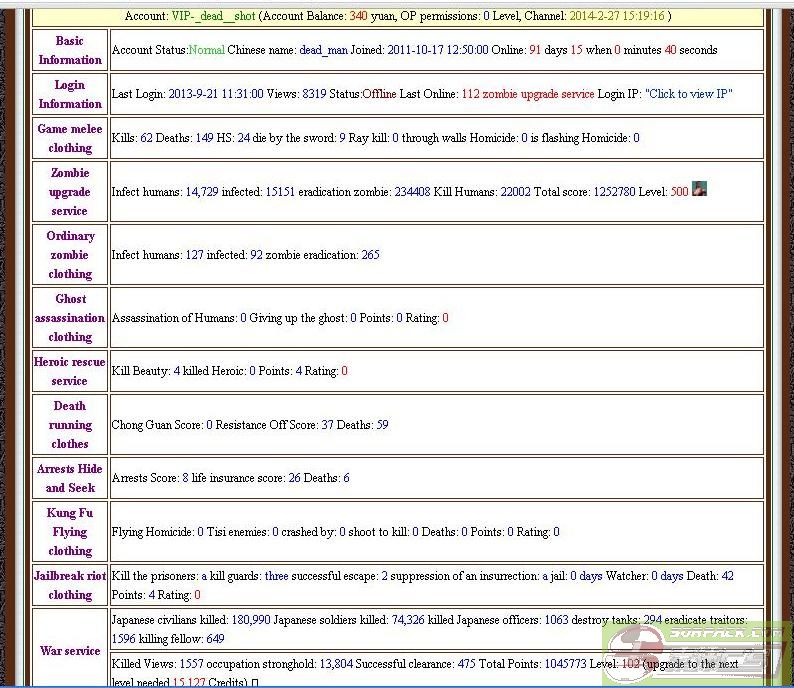
Task: Open the Basic Information section header
Action: point(70,50)
